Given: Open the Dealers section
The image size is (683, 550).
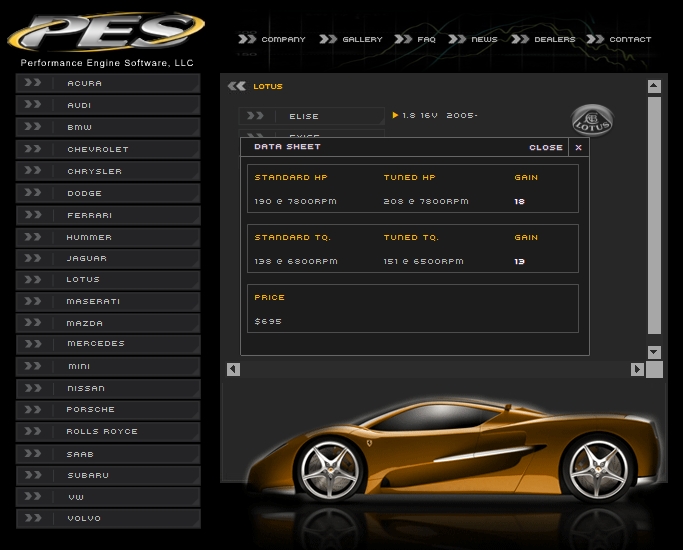Looking at the screenshot, I should [543, 40].
